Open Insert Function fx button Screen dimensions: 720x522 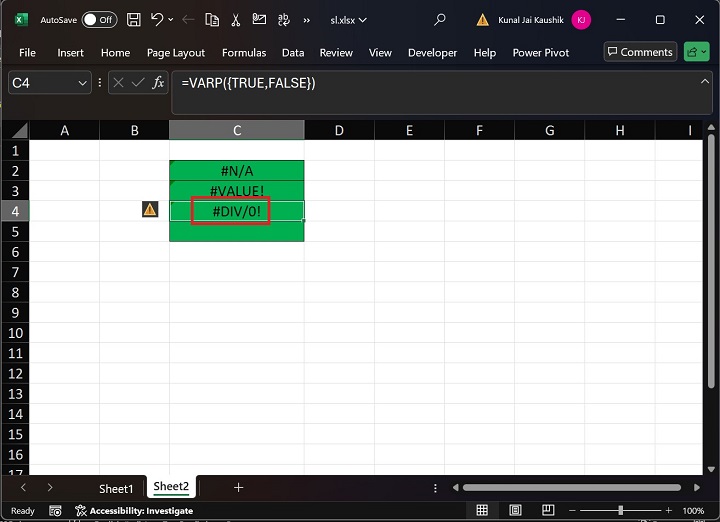click(158, 83)
